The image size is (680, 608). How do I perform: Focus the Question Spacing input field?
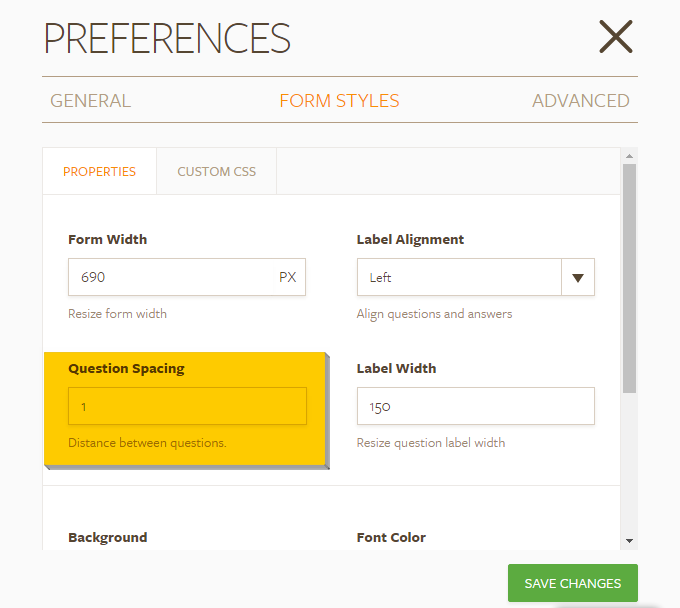click(187, 406)
